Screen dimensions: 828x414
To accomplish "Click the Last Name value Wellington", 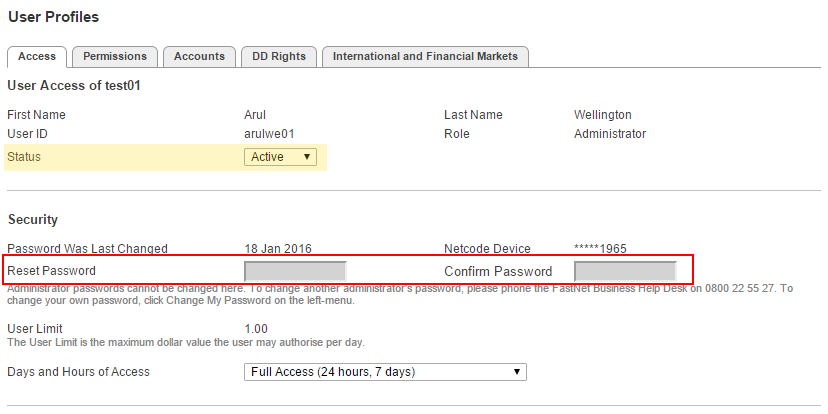I will pos(602,115).
